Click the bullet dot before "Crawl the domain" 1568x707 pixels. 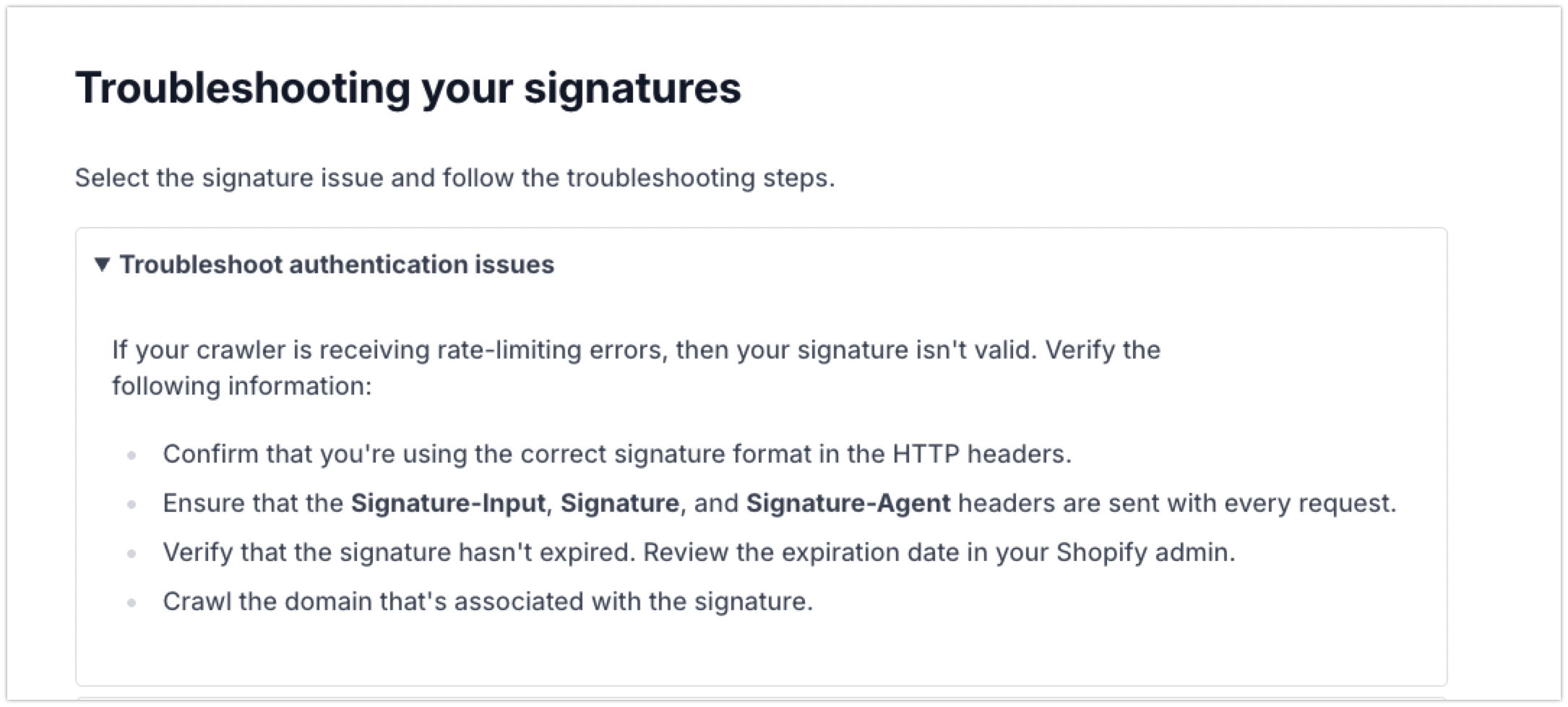coord(132,603)
